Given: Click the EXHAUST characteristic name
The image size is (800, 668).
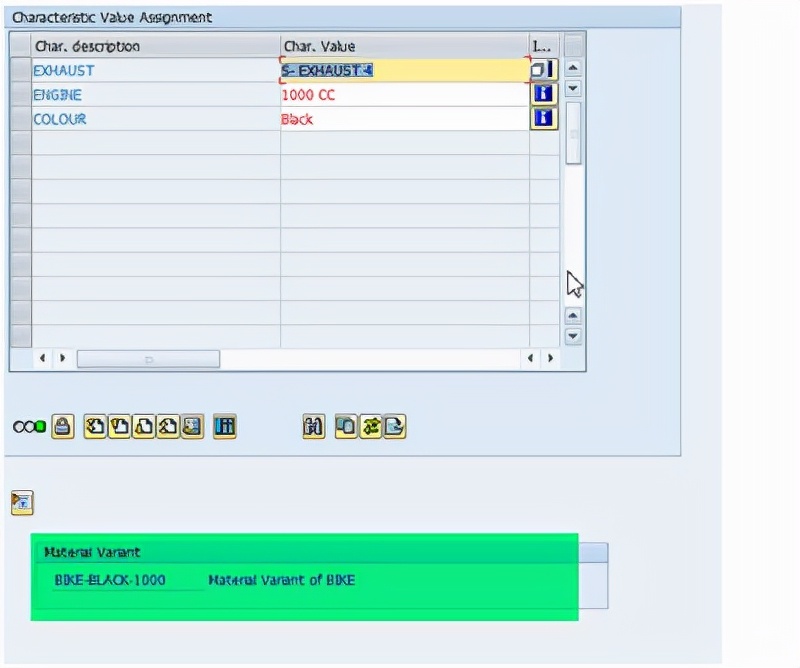Looking at the screenshot, I should pos(62,70).
